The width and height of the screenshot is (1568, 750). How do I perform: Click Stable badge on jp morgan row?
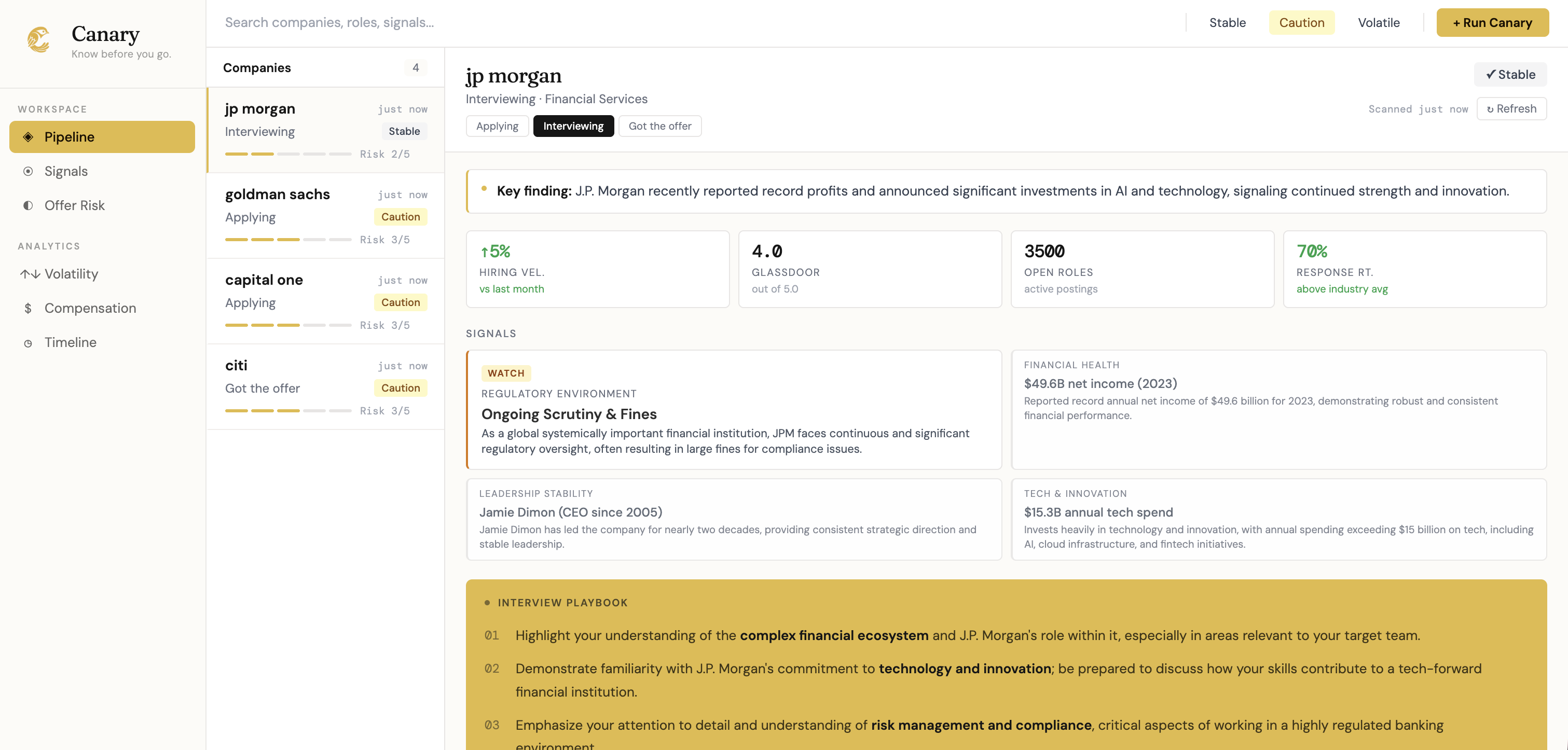point(404,131)
